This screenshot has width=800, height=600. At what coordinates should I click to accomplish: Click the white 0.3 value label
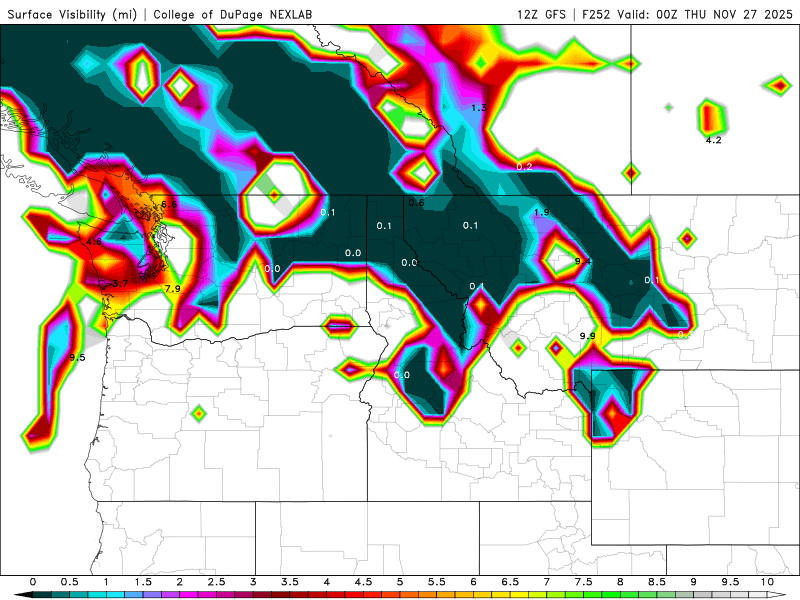(x=685, y=335)
